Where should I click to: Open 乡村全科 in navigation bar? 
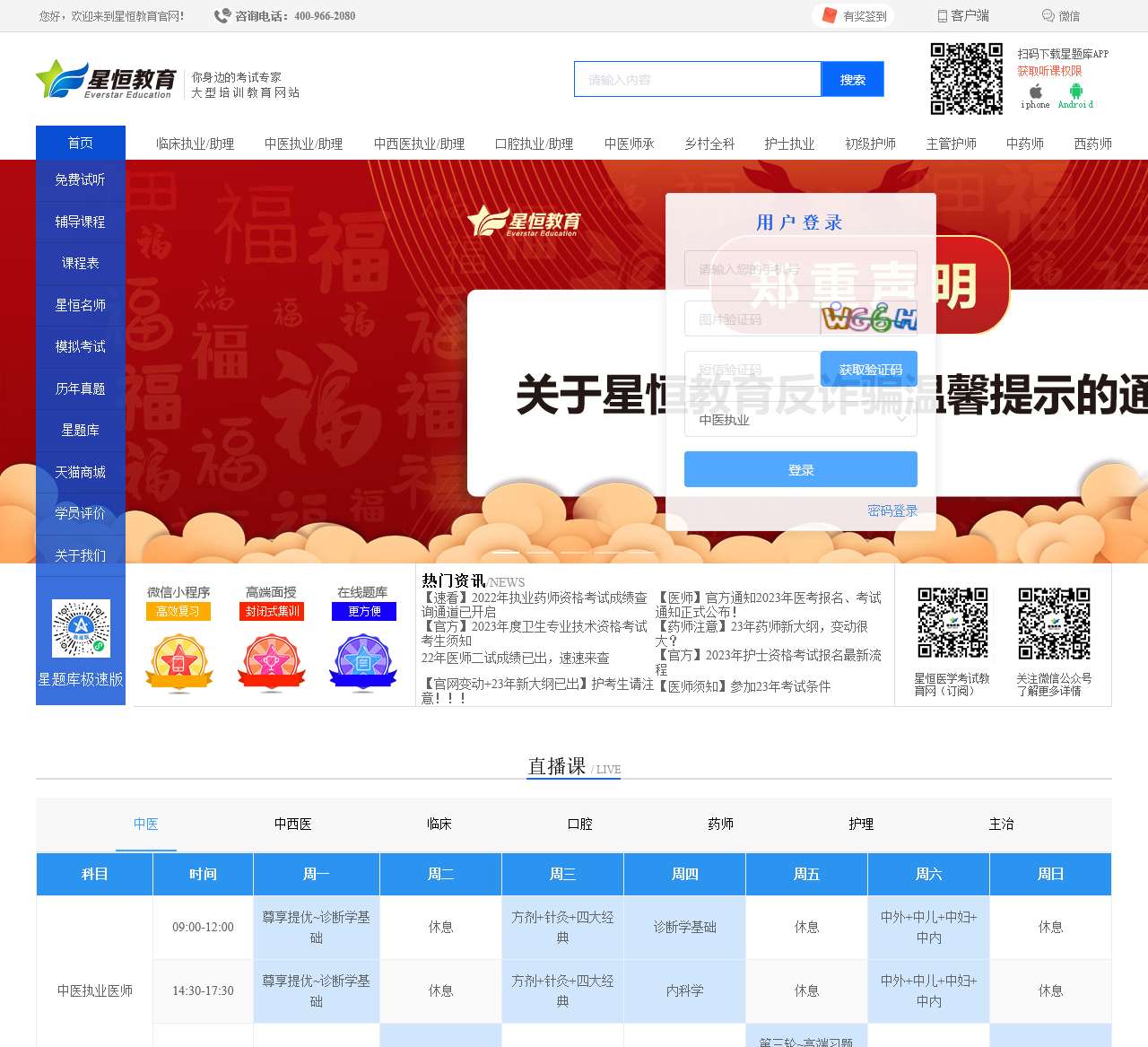(x=709, y=144)
